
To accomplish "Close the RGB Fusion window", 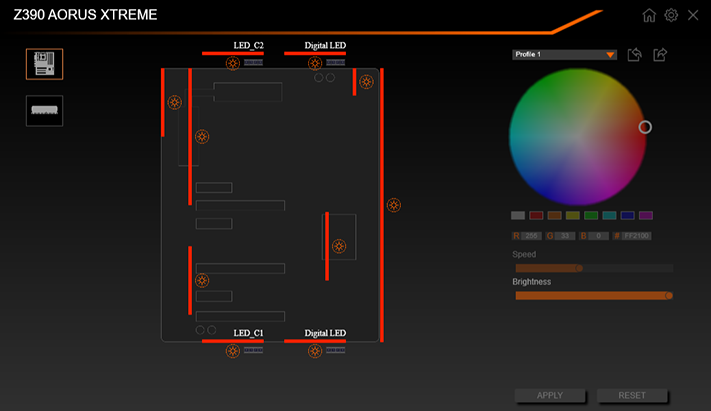I will (693, 15).
